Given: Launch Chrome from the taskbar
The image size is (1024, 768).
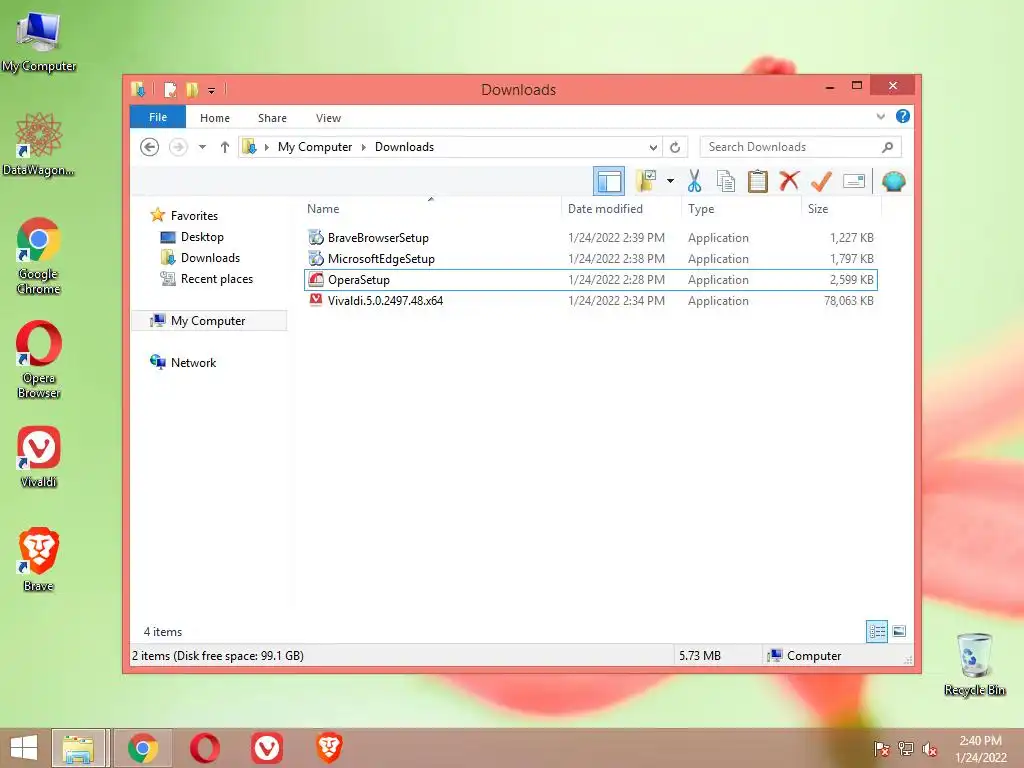Looking at the screenshot, I should pyautogui.click(x=143, y=748).
